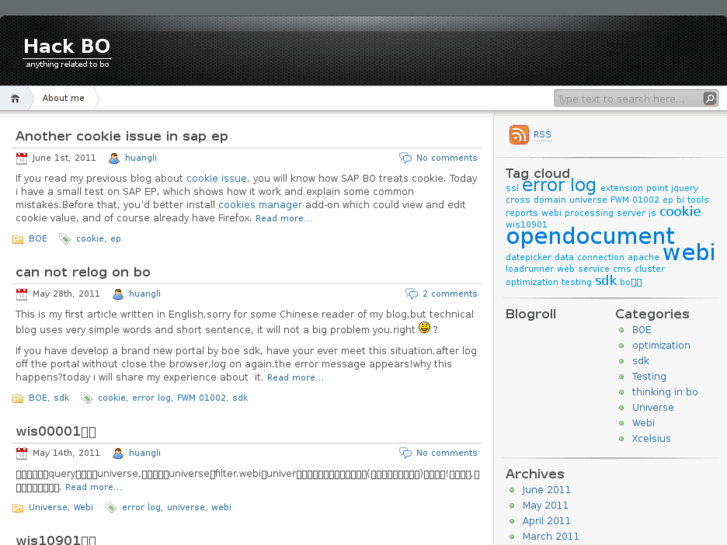The image size is (727, 545).
Task: Click Read more on the wis00001 post
Action: pyautogui.click(x=94, y=487)
